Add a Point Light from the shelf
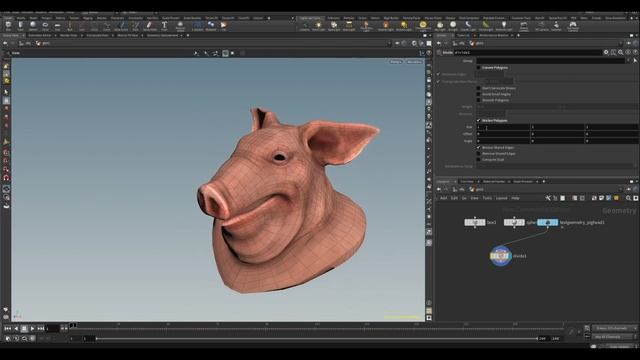The width and height of the screenshot is (640, 360). 318,26
